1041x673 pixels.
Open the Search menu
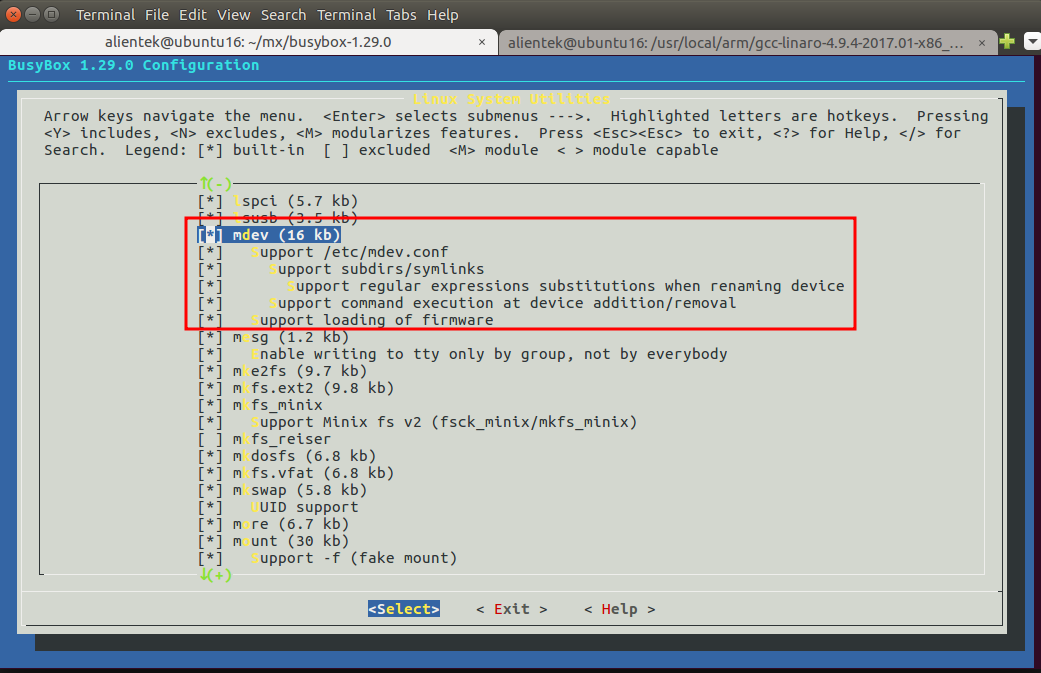(283, 15)
